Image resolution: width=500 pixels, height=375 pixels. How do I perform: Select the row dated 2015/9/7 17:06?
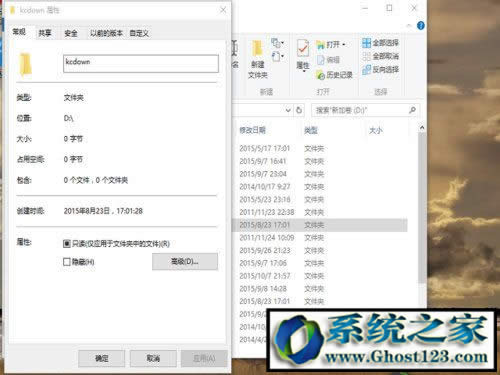coord(320,263)
